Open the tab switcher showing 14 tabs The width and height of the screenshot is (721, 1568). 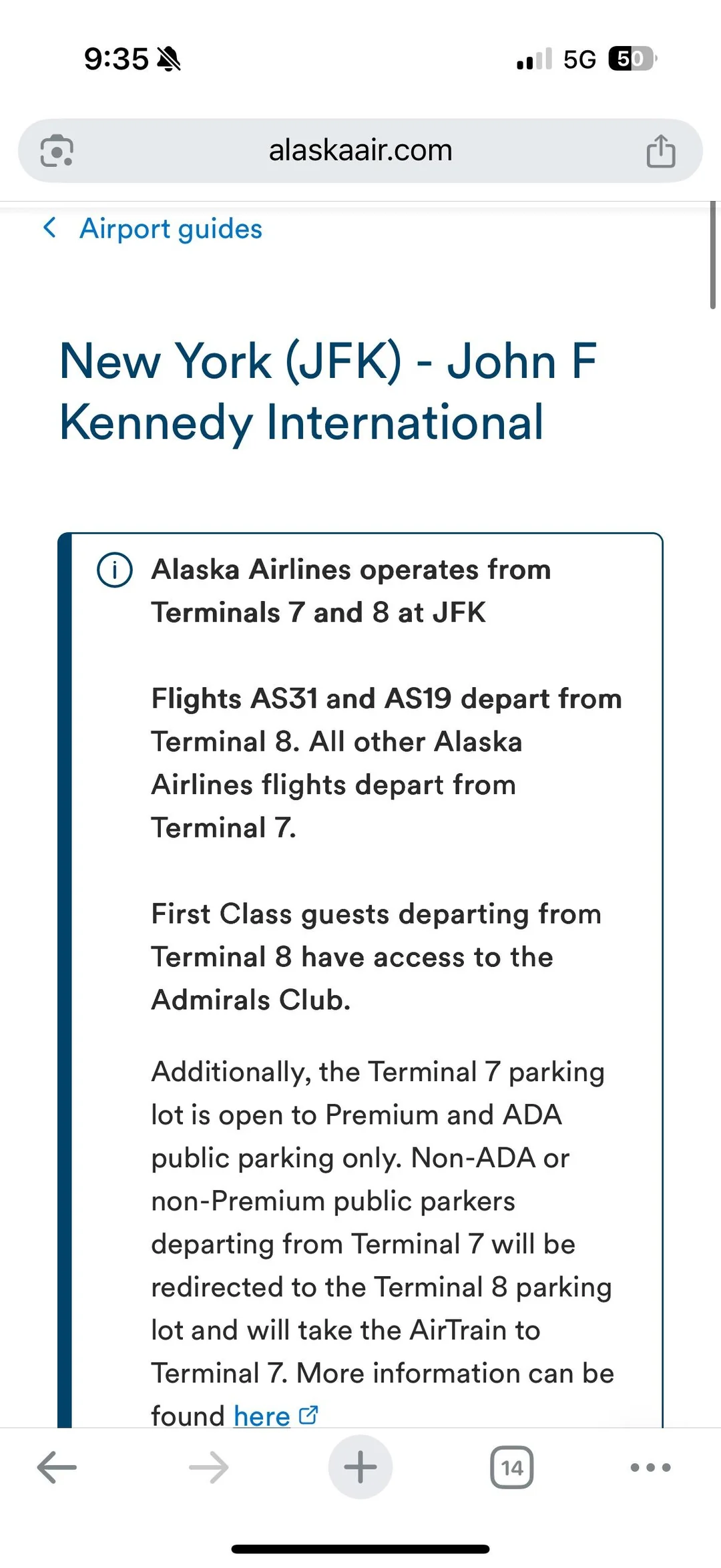tap(512, 1467)
